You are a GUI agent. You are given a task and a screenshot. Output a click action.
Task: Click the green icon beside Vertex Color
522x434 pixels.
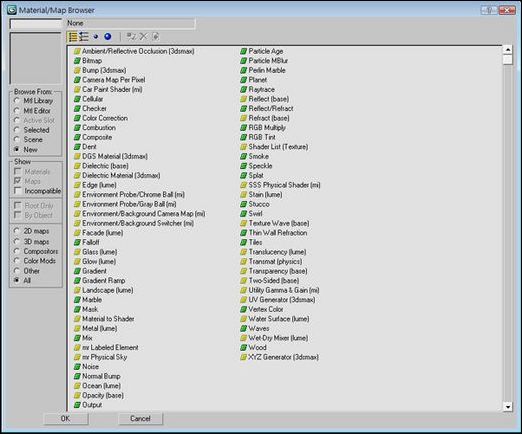tap(244, 309)
